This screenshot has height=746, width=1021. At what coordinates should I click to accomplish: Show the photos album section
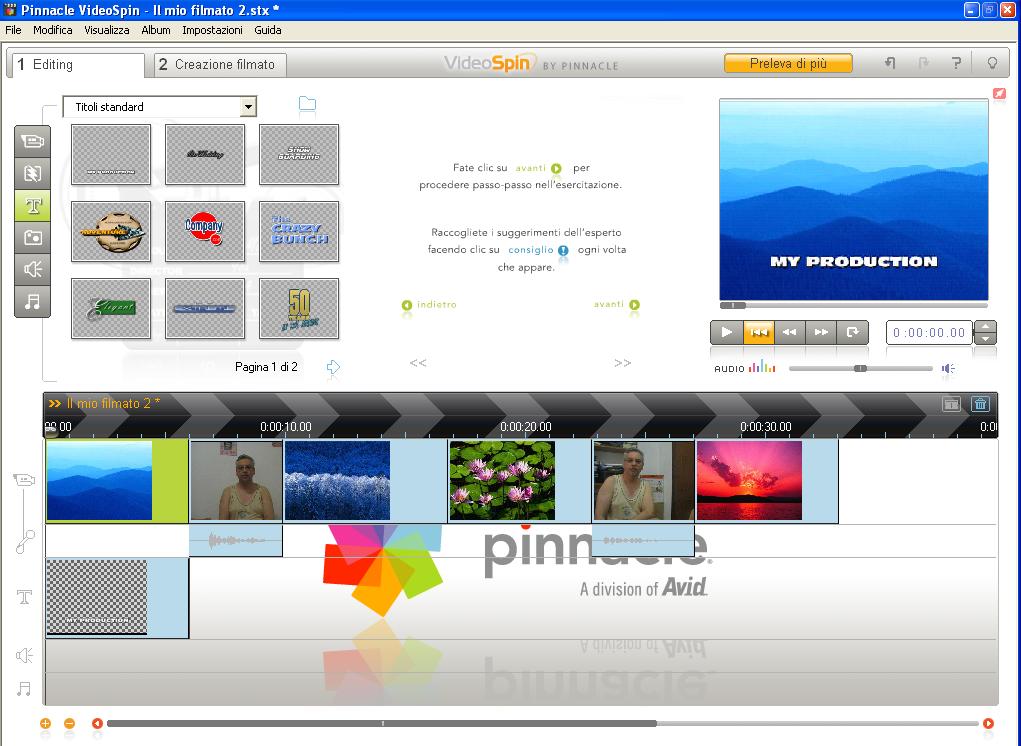pyautogui.click(x=33, y=237)
